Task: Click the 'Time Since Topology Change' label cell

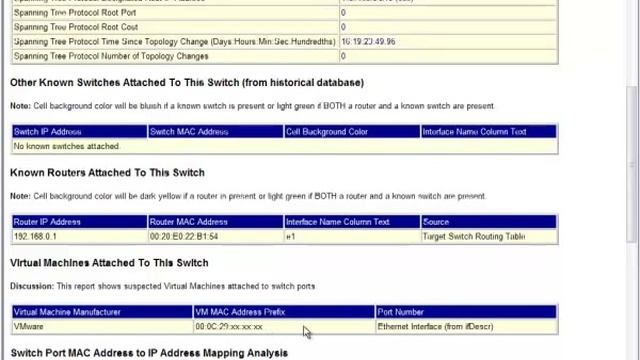Action: [176, 42]
